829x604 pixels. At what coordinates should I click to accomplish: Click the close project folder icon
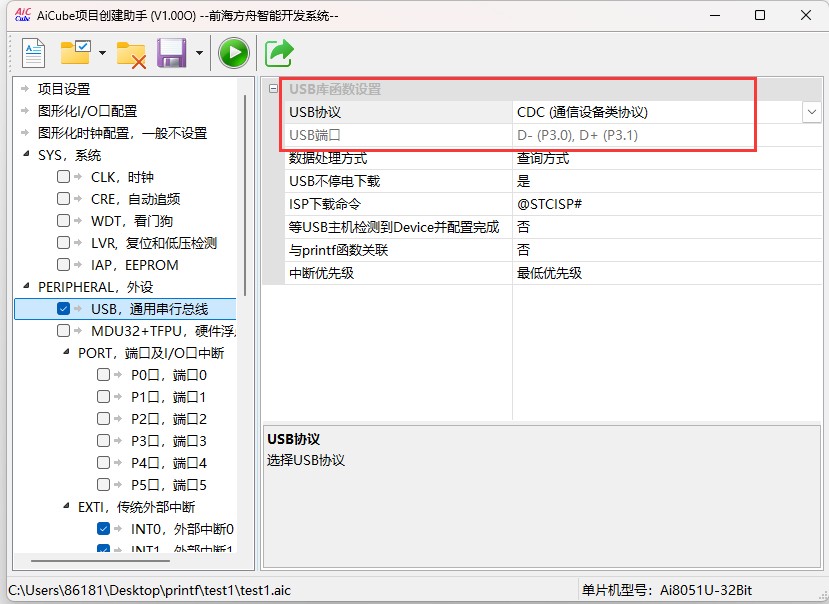tap(131, 54)
